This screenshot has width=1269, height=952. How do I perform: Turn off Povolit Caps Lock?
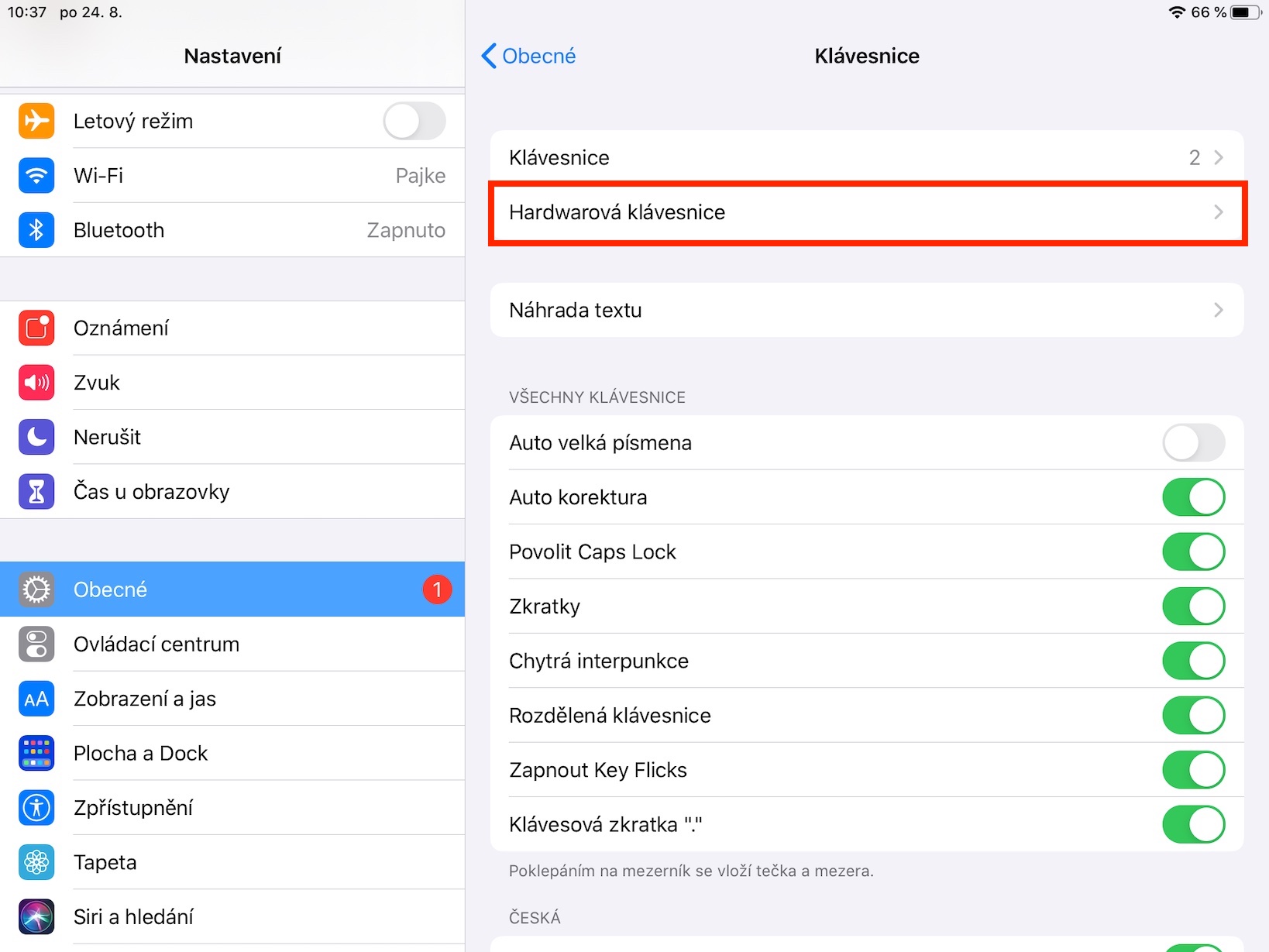coord(1193,552)
